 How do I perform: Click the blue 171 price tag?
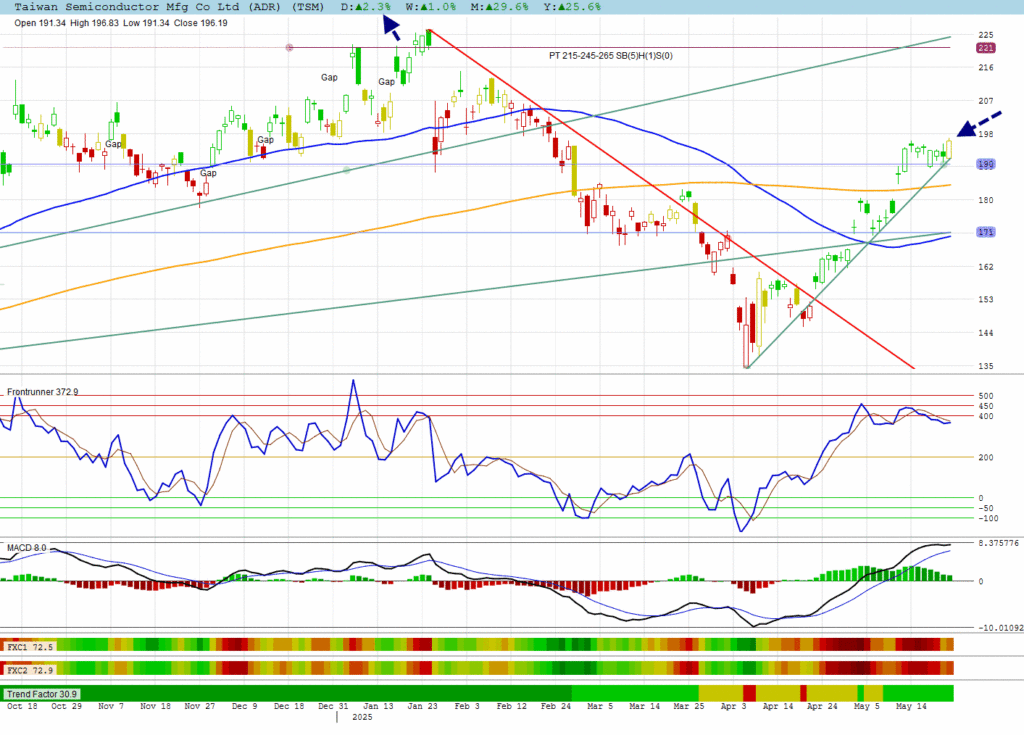click(985, 232)
